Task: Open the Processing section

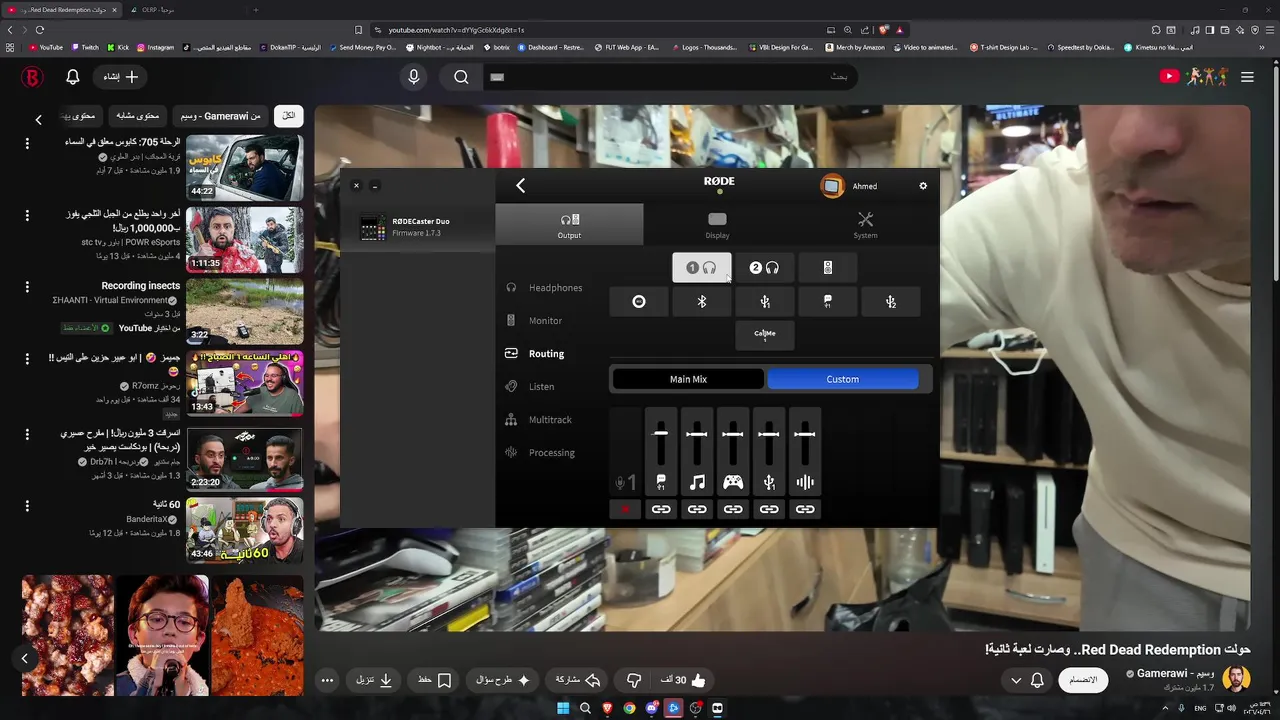Action: tap(540, 453)
